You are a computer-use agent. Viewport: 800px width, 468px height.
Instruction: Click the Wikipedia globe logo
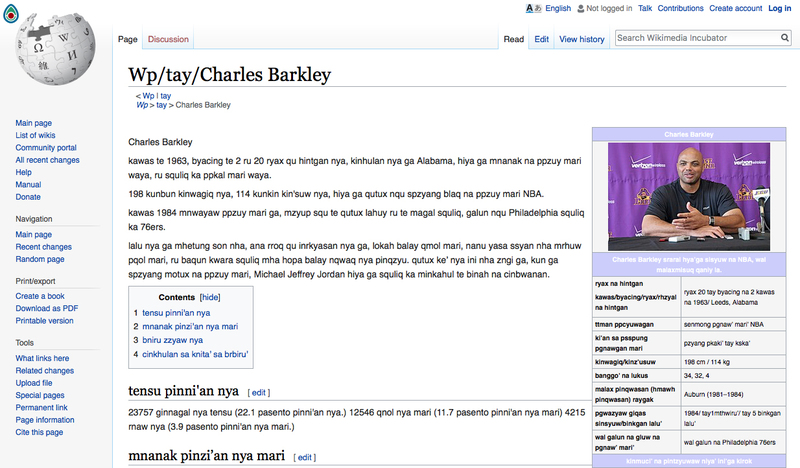56,49
